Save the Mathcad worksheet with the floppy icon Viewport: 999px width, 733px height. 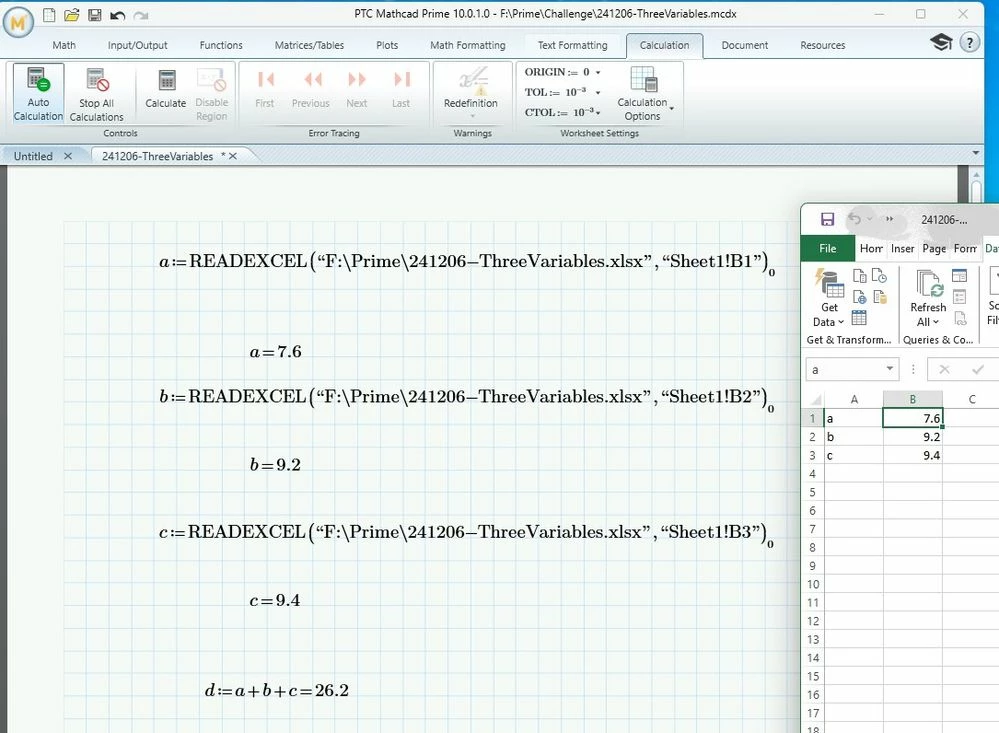point(94,15)
